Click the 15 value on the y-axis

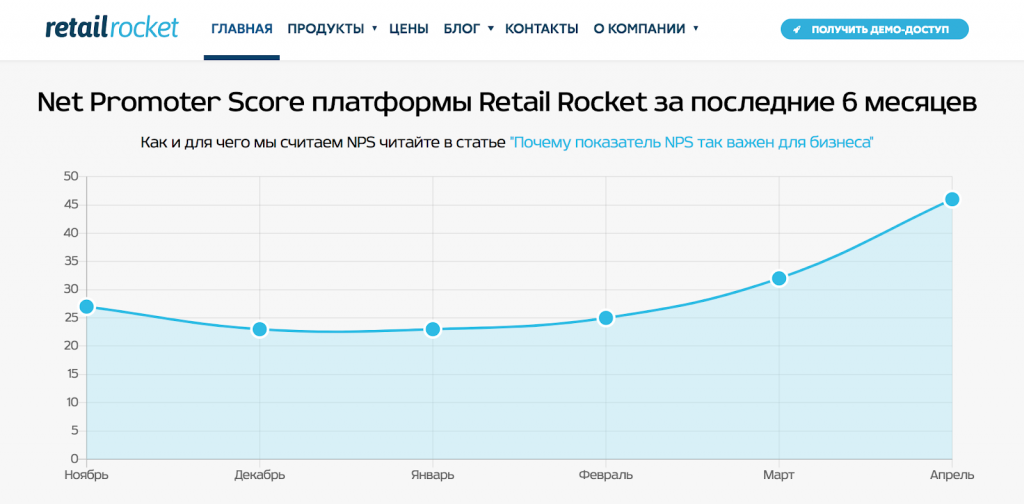pyautogui.click(x=71, y=375)
